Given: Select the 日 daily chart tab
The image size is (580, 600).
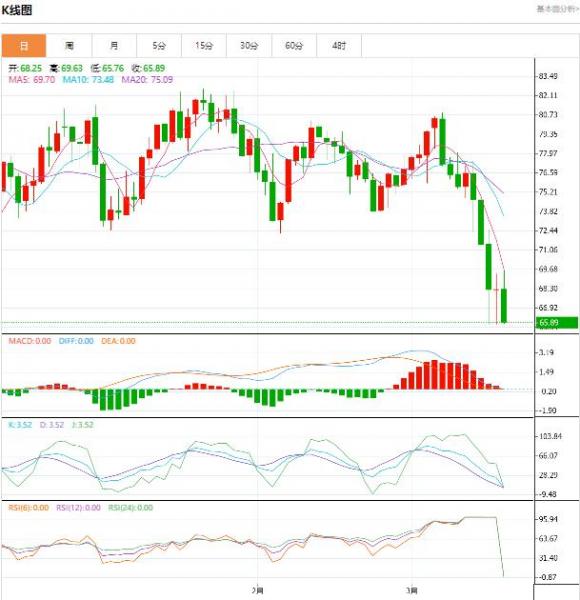Looking at the screenshot, I should click(24, 46).
